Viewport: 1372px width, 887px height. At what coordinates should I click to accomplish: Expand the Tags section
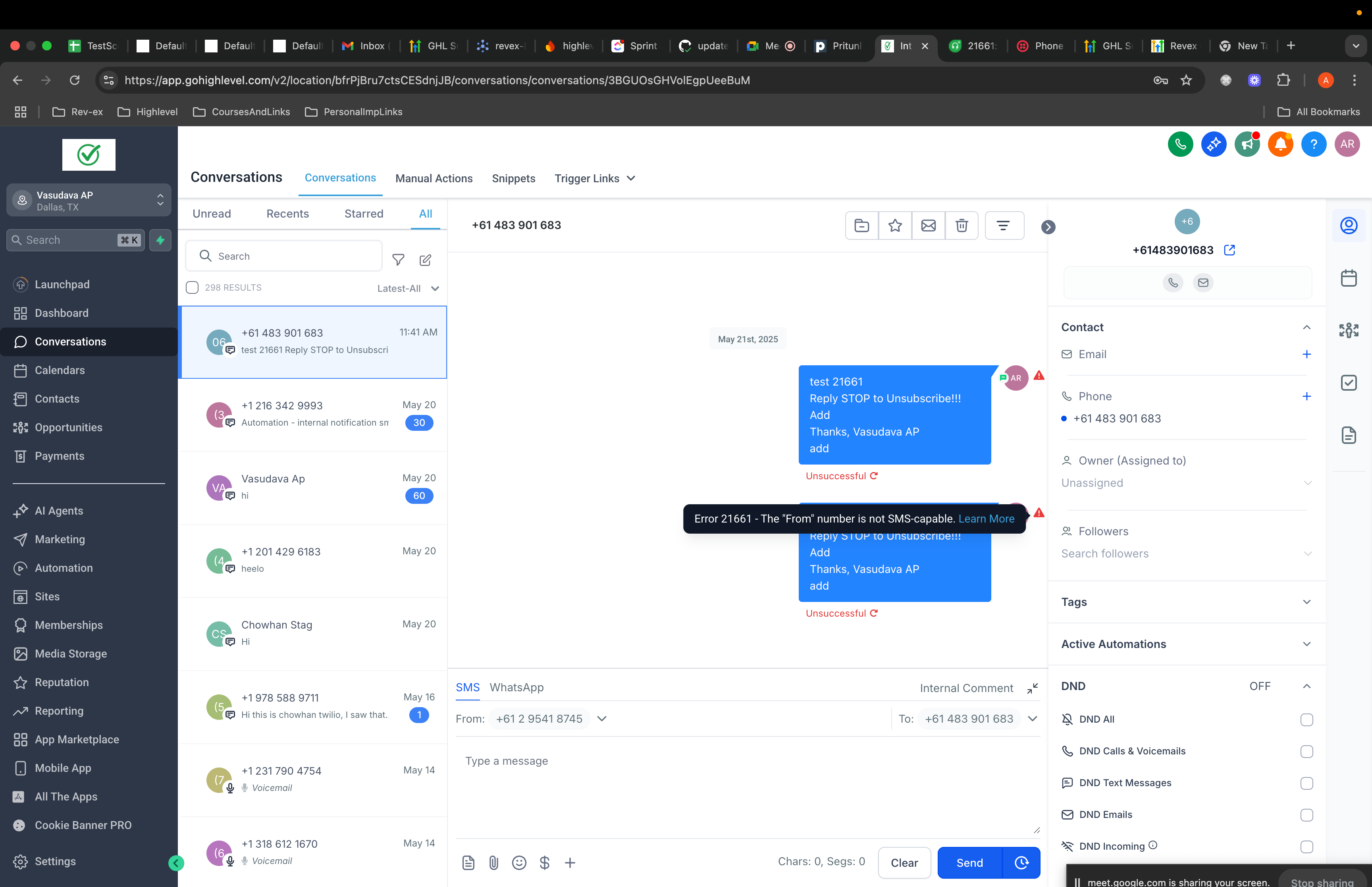(x=1186, y=602)
